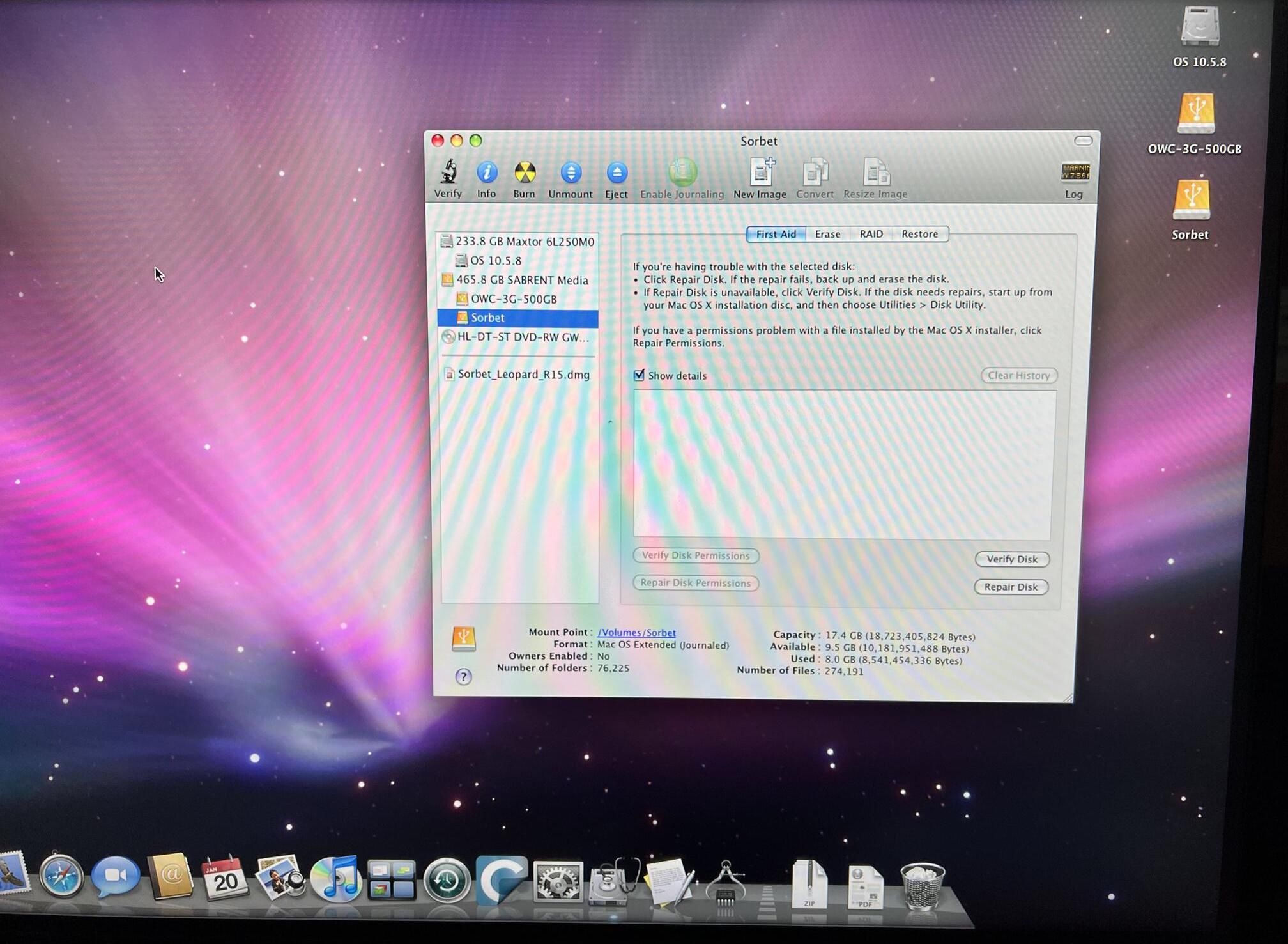1288x944 pixels.
Task: Open Address Book from the Dock
Action: point(170,876)
